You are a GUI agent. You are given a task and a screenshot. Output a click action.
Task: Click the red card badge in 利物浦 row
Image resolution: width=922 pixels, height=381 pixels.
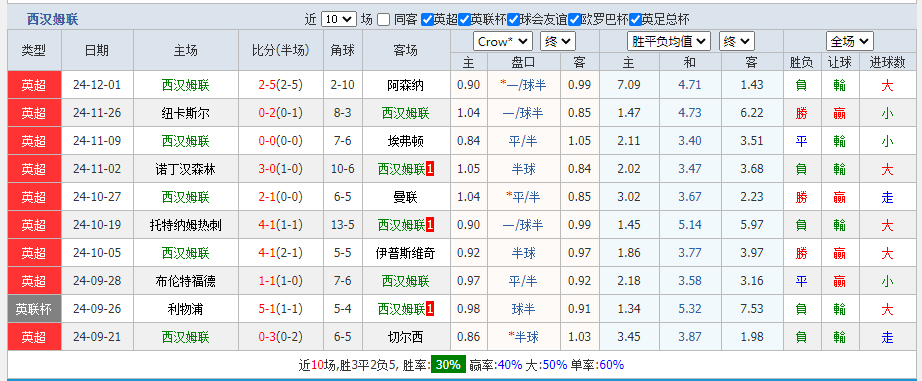(430, 309)
